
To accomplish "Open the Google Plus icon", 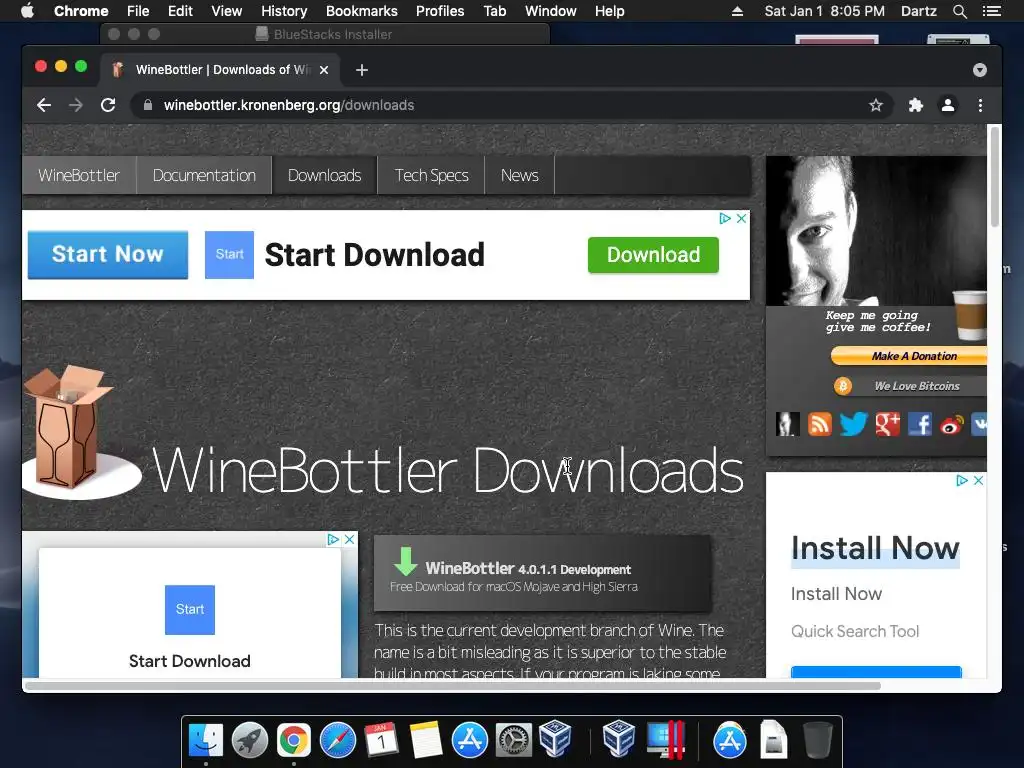I will (x=888, y=424).
